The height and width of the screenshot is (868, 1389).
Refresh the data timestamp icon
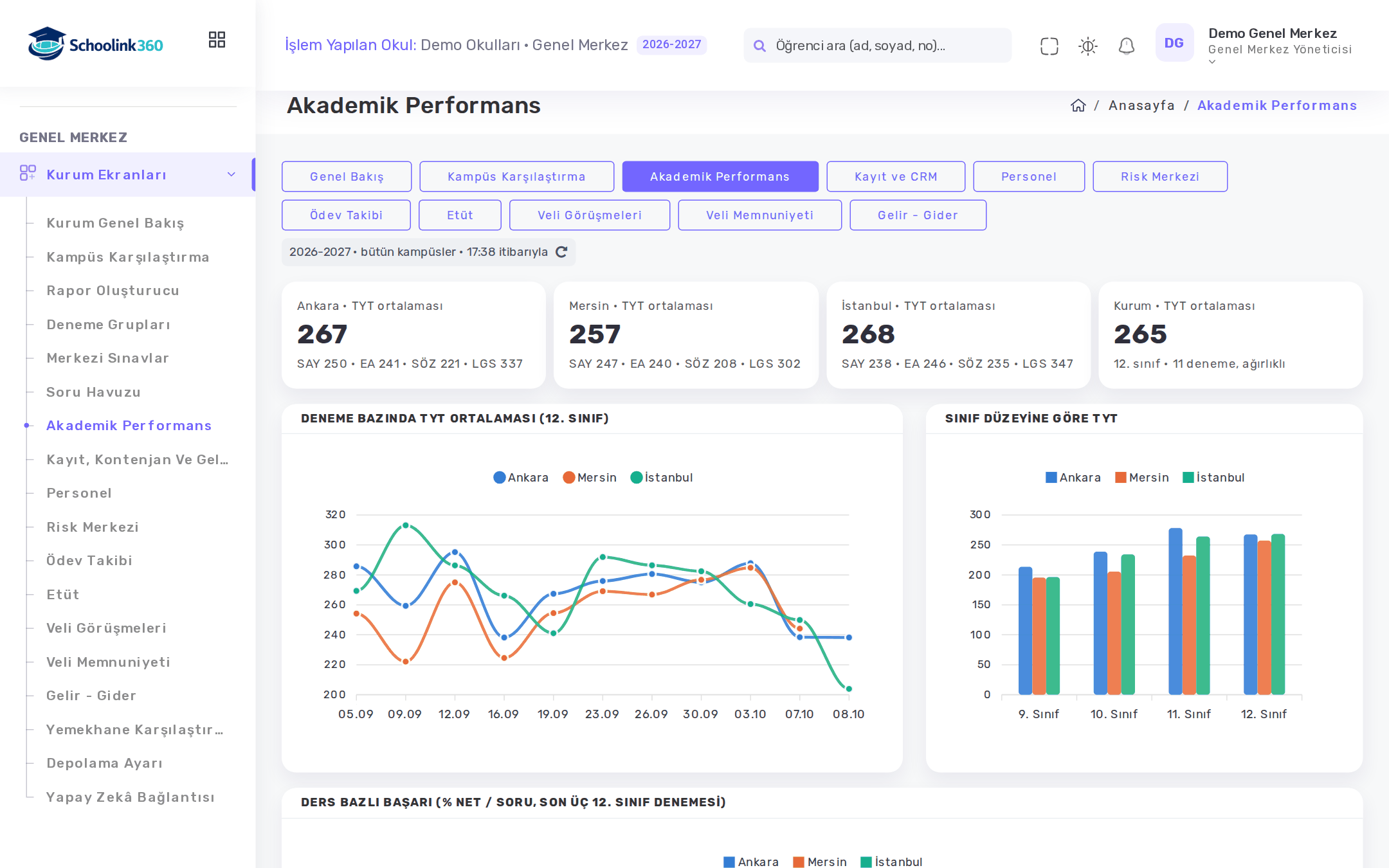pyautogui.click(x=561, y=252)
